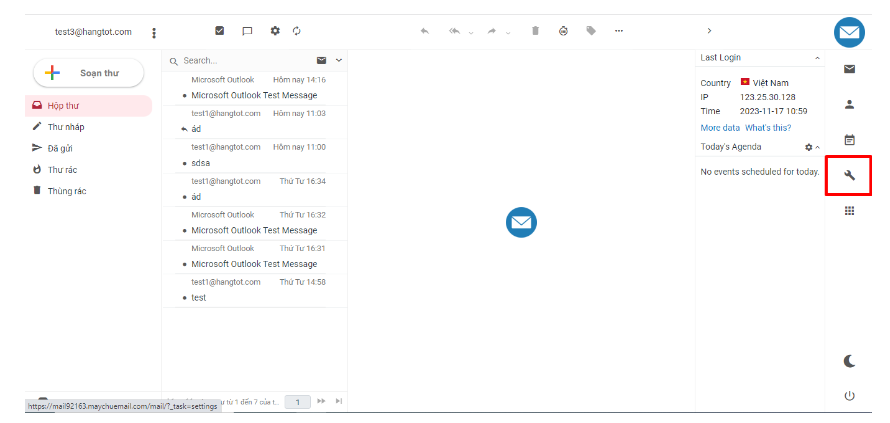The width and height of the screenshot is (890, 423).
Task: Click the envelope filter icon beside search
Action: (321, 60)
